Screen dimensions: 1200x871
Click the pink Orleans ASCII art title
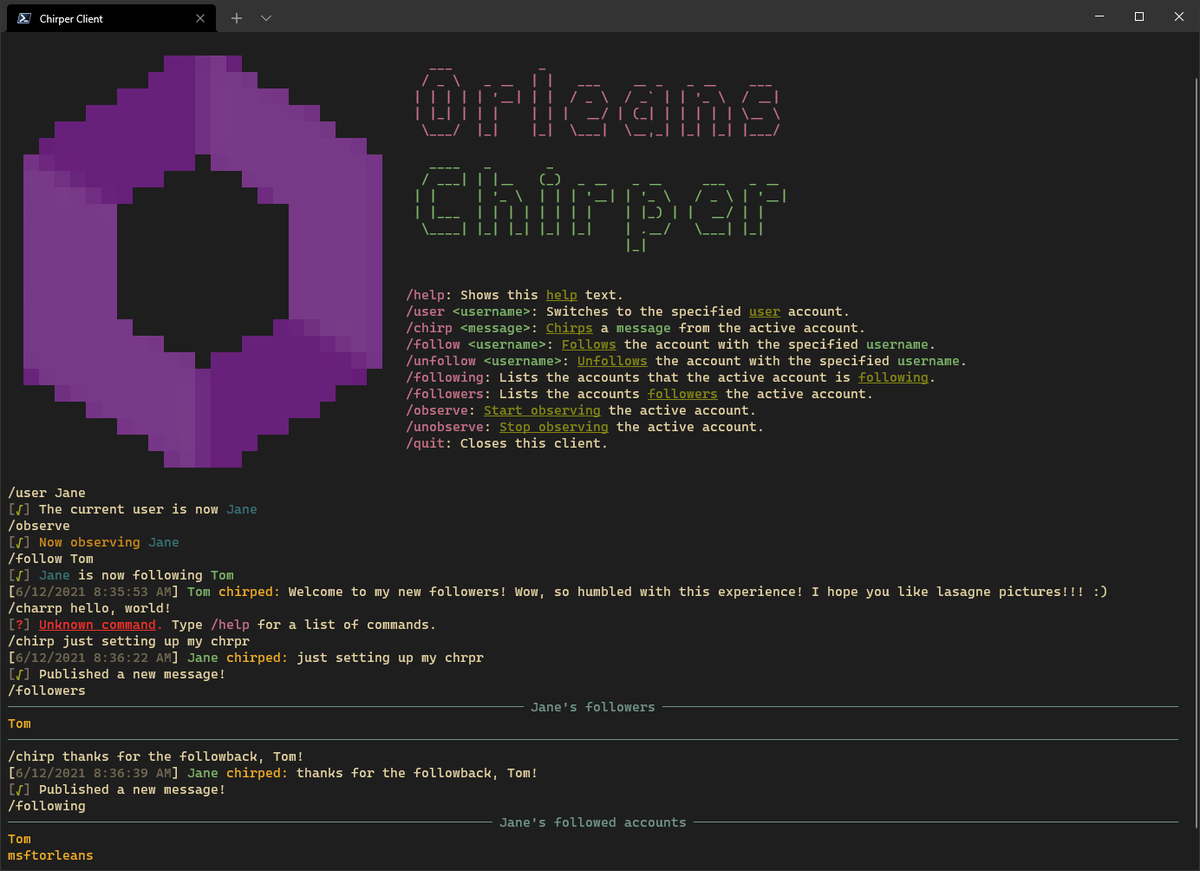599,103
